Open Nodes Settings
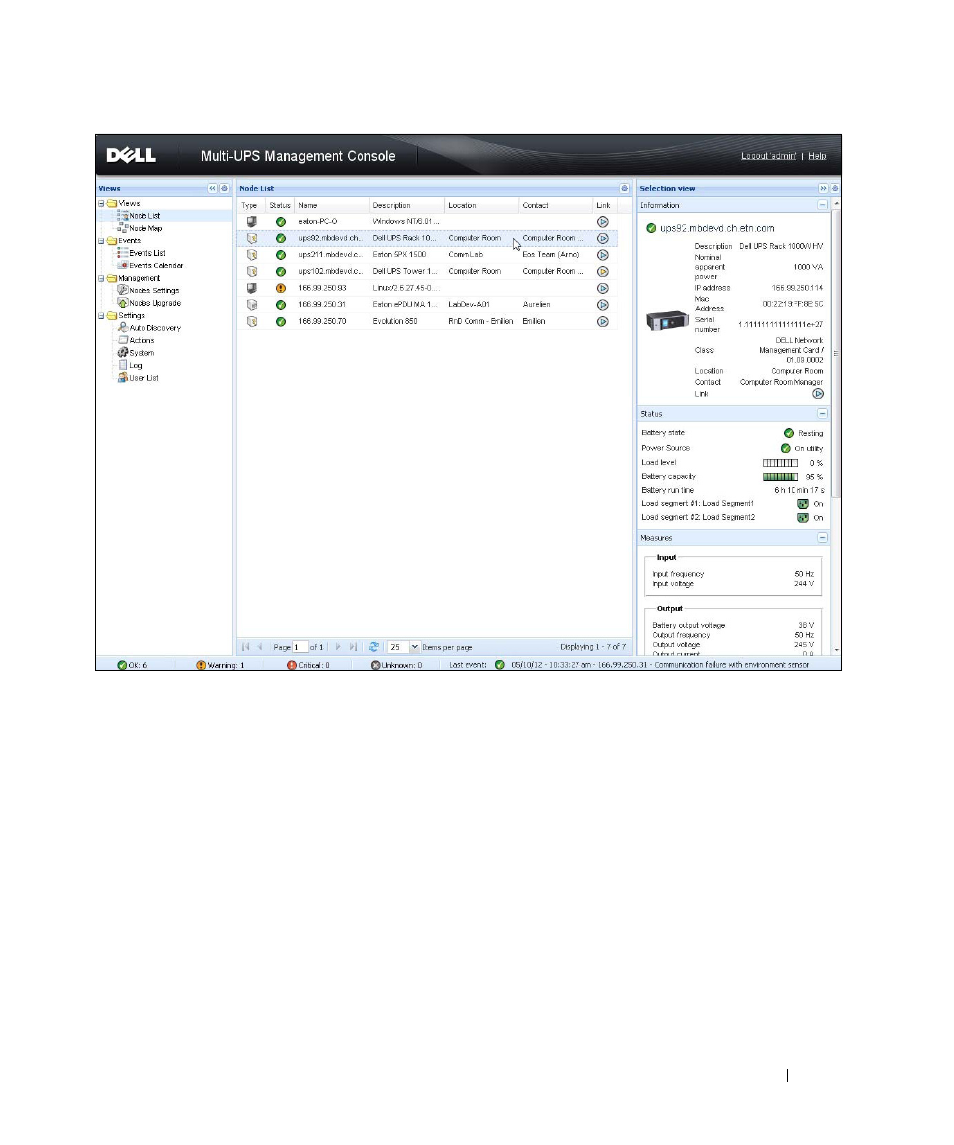Viewport: 954px width, 1145px height. [x=154, y=291]
